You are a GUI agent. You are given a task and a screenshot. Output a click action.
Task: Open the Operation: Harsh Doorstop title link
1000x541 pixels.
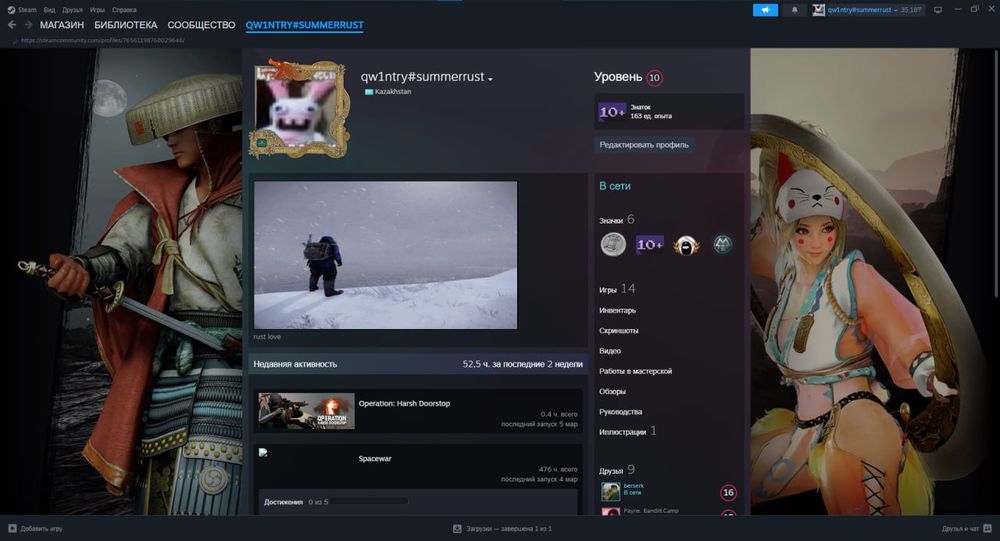tap(404, 403)
